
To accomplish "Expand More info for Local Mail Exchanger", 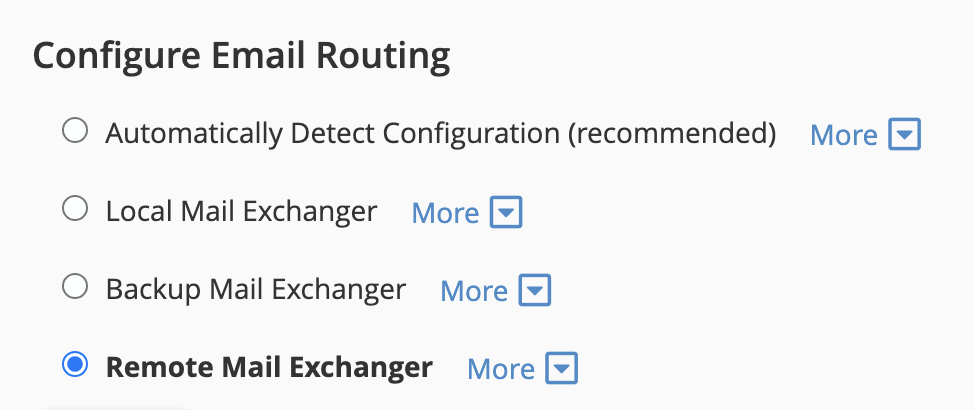I will pyautogui.click(x=445, y=213).
